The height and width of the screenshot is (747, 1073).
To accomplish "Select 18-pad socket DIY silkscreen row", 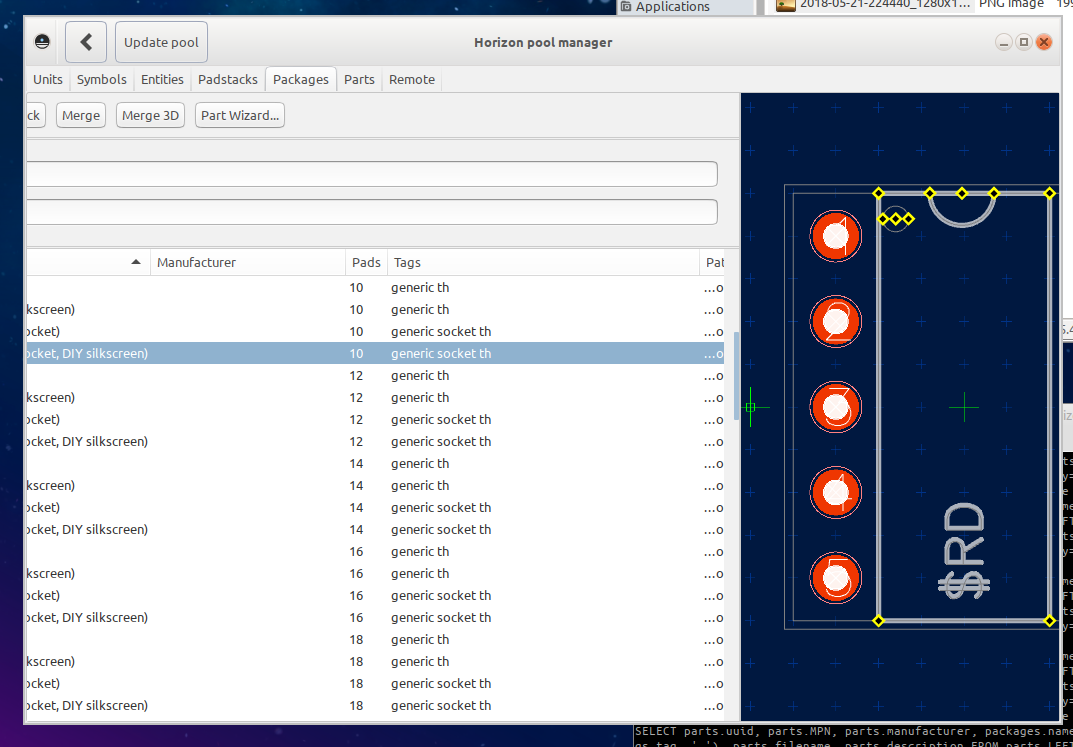I will 375,705.
